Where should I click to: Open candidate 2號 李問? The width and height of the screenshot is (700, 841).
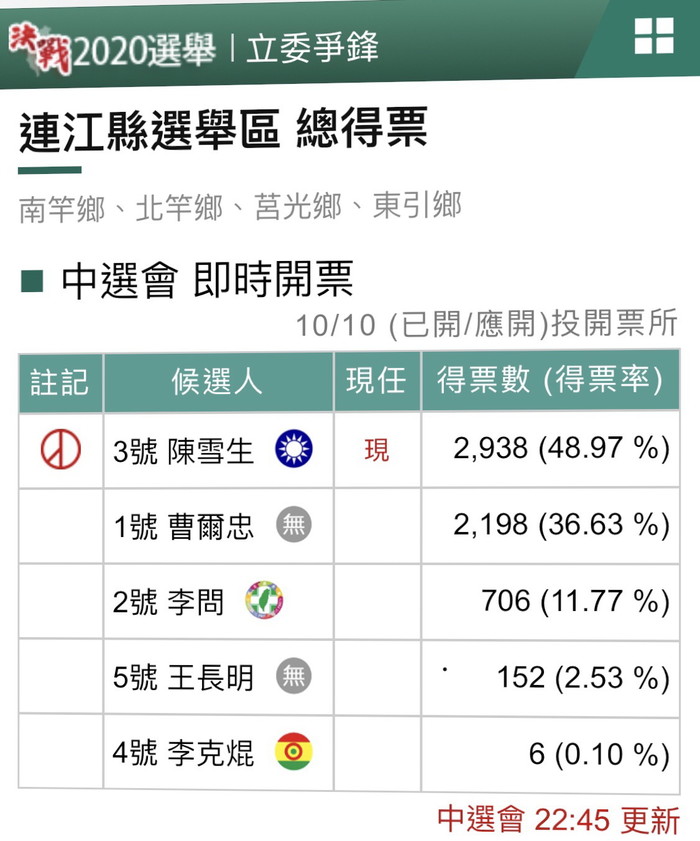coord(168,602)
